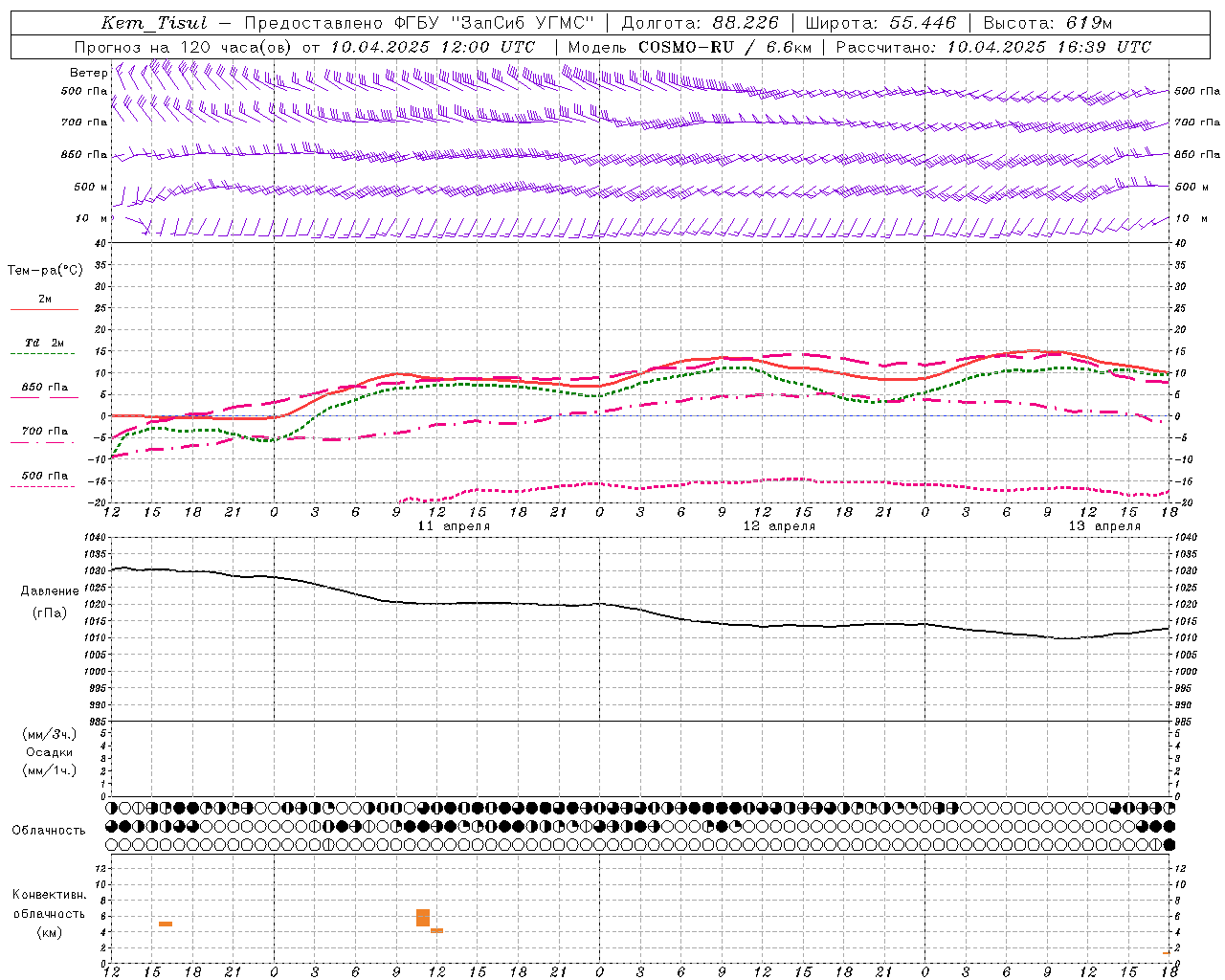Click the first cloud symbol in the middle cloud row
Viewport: 1225px width, 980px height.
pos(112,827)
